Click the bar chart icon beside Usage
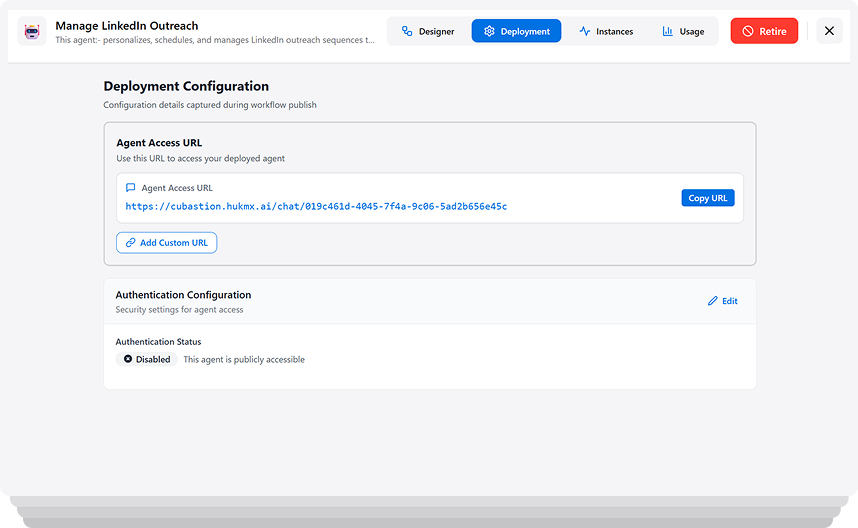Screen dimensions: 858x528 (x=667, y=31)
